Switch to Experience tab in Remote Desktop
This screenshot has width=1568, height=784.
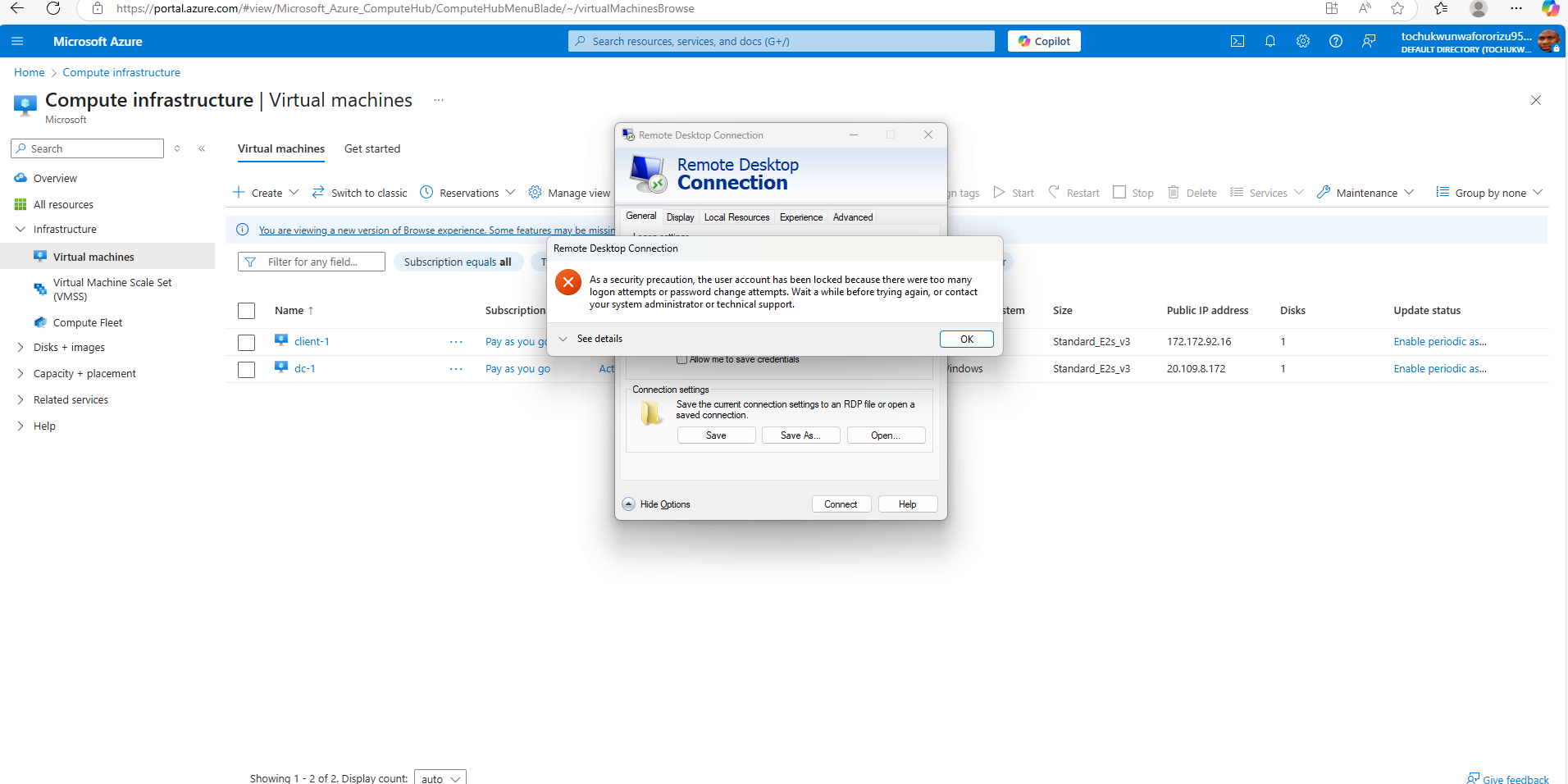801,217
